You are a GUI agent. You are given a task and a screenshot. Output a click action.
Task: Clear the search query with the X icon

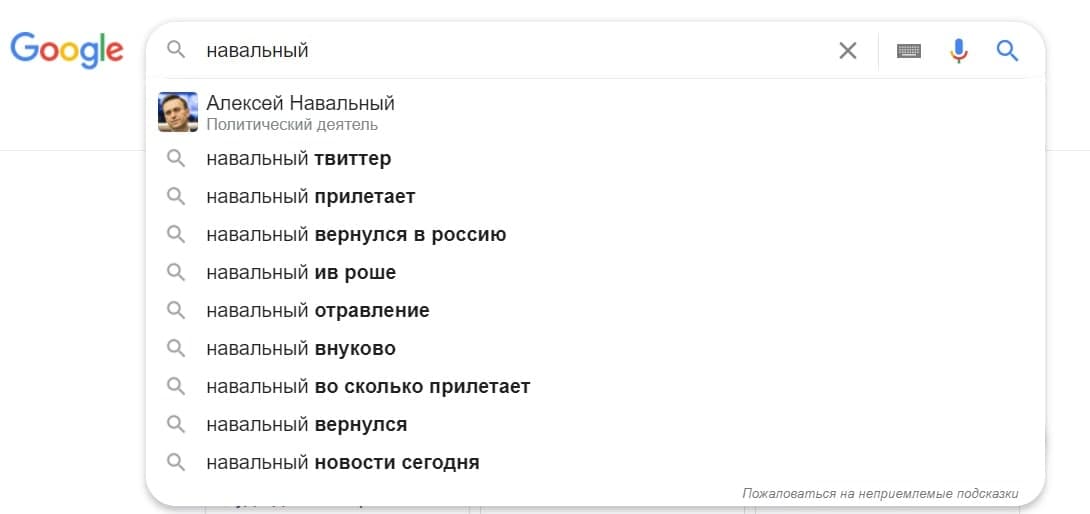coord(847,51)
